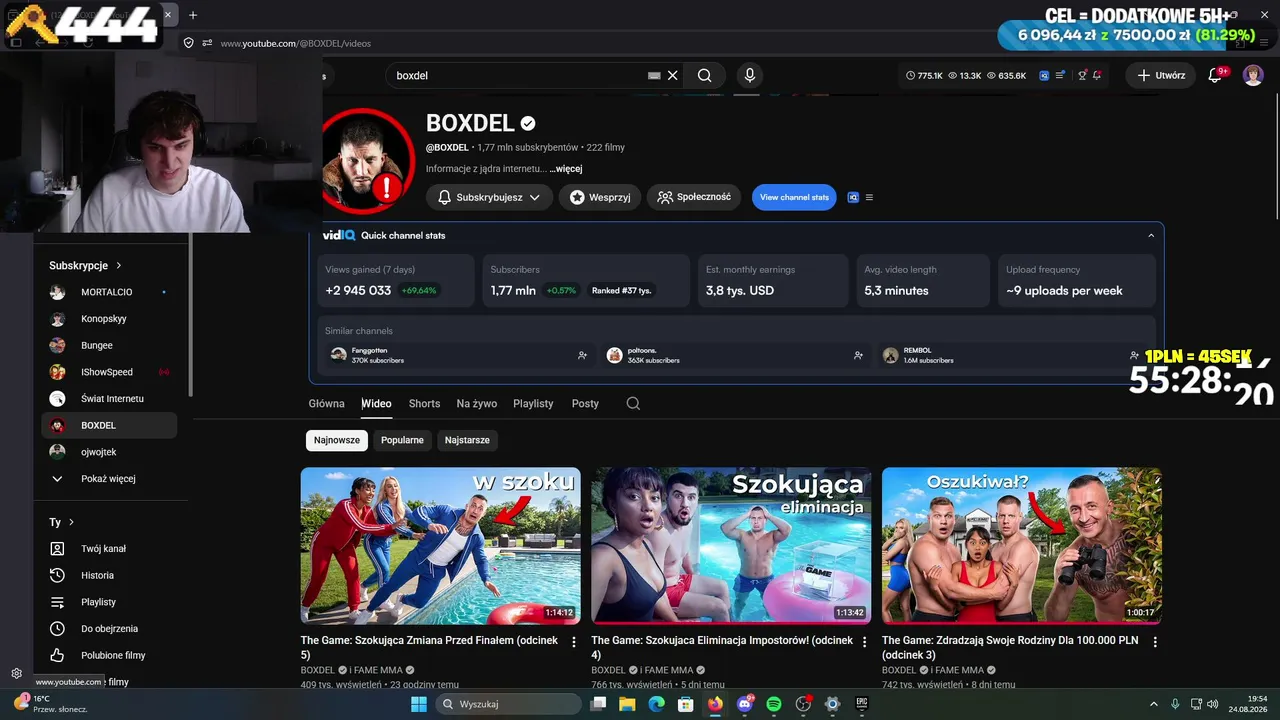Image resolution: width=1280 pixels, height=720 pixels.
Task: Start voice search with the microphone
Action: point(749,75)
